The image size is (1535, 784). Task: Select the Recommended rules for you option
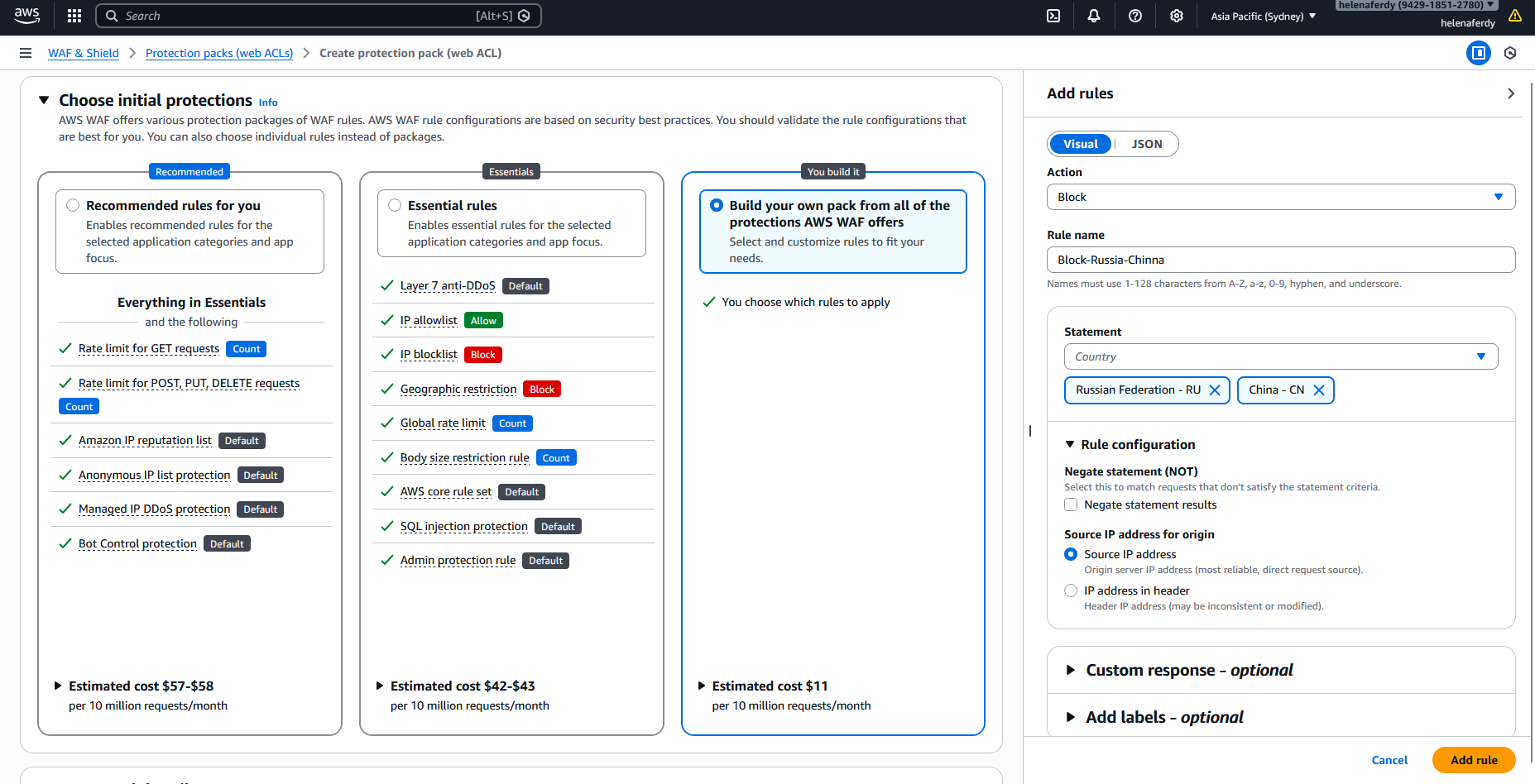click(74, 205)
